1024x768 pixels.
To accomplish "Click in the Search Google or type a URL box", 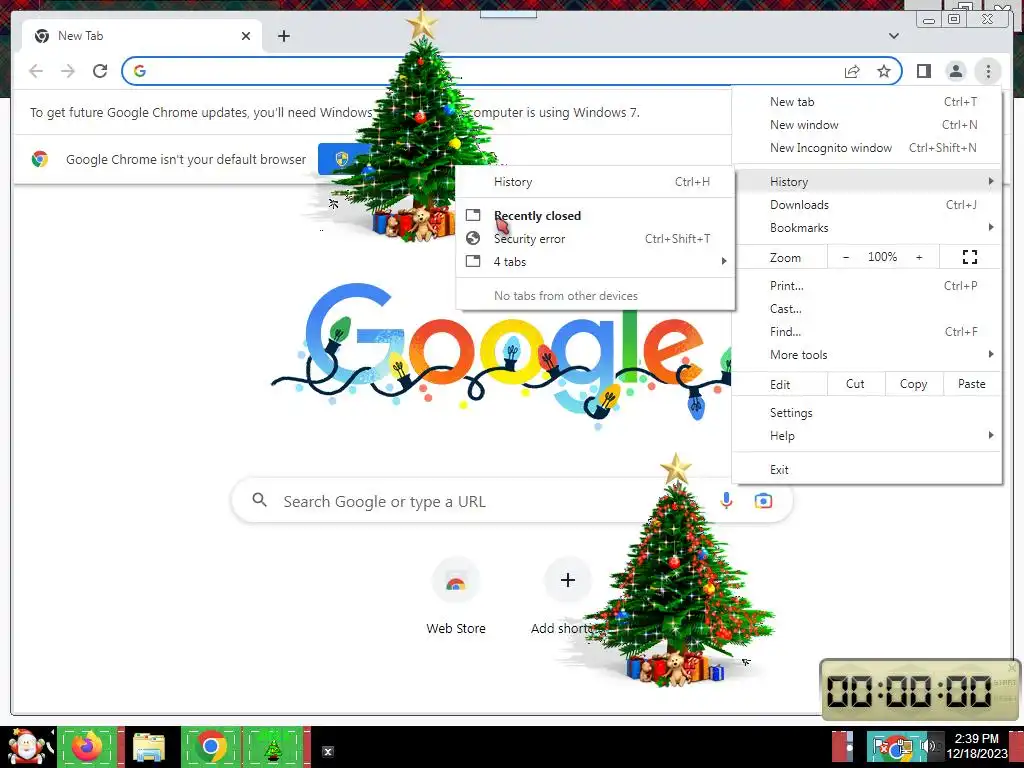I will 512,501.
